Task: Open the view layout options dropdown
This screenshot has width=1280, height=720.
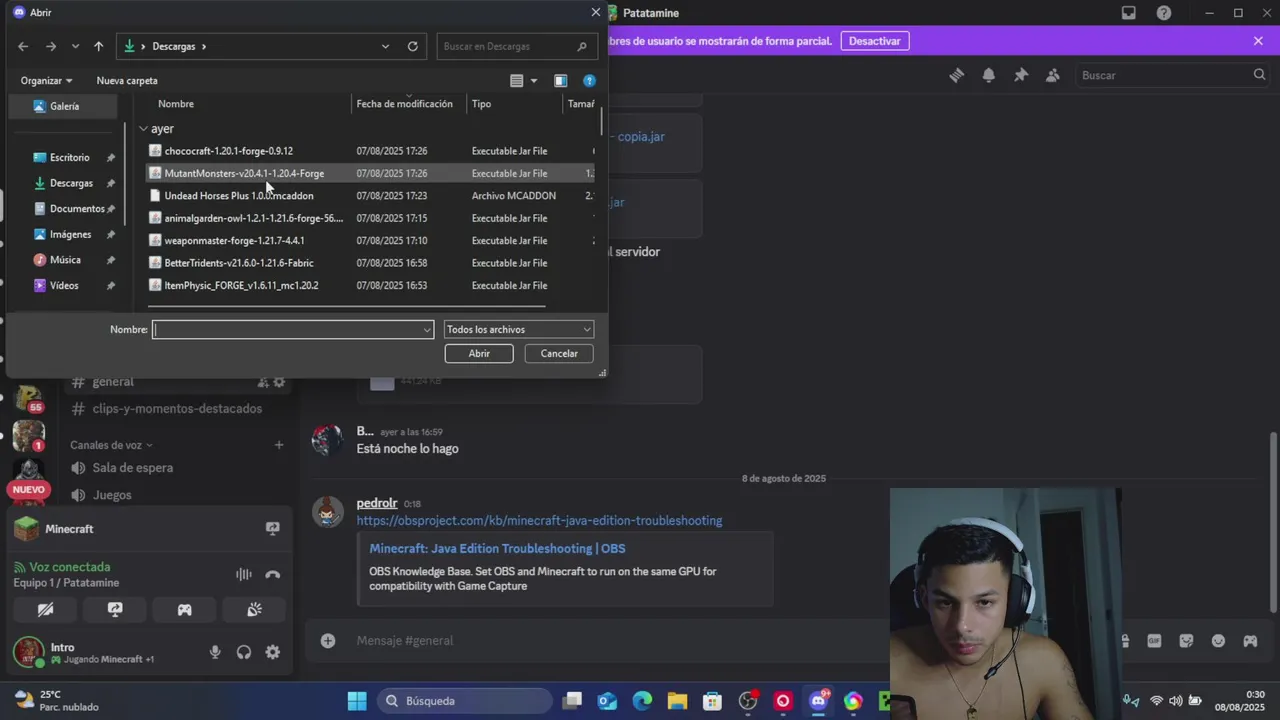Action: [x=533, y=81]
